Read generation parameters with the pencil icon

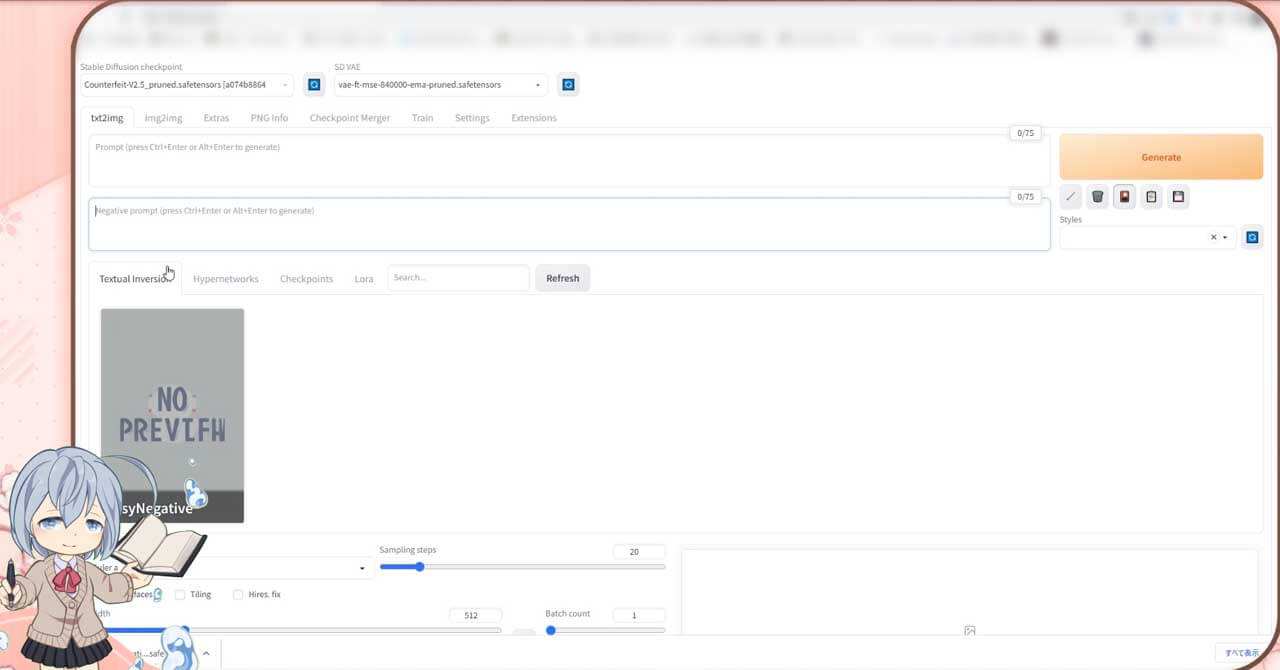(x=1070, y=196)
